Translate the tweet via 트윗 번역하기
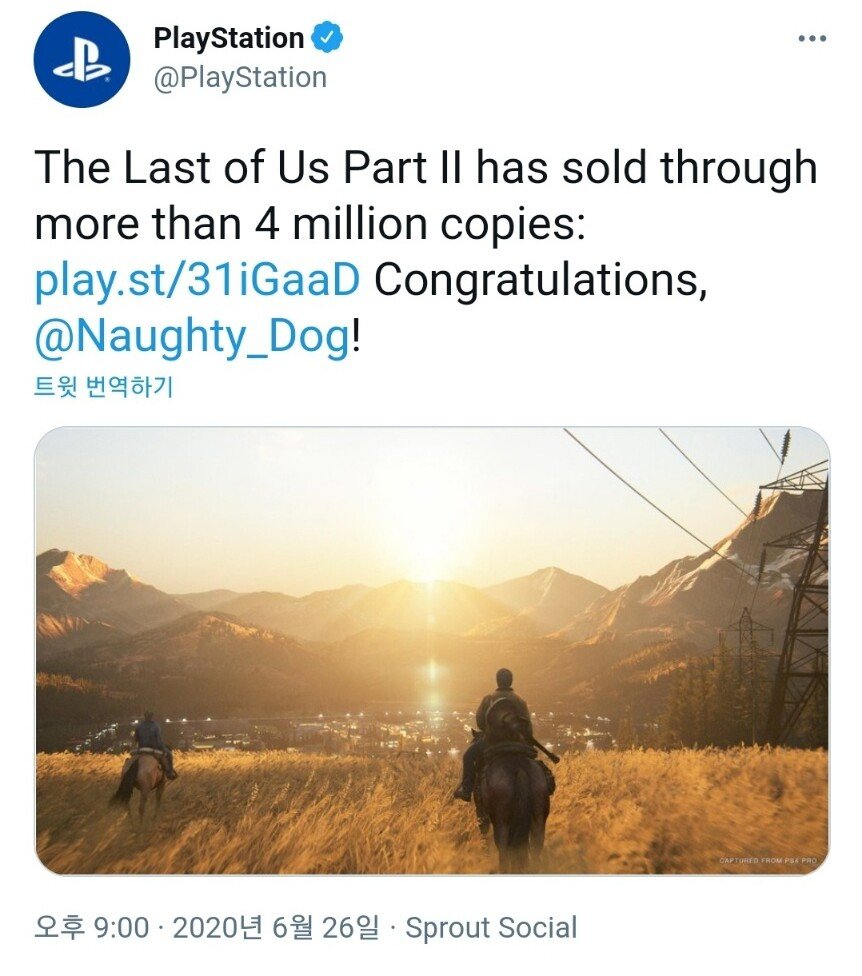This screenshot has width=862, height=976. point(104,387)
